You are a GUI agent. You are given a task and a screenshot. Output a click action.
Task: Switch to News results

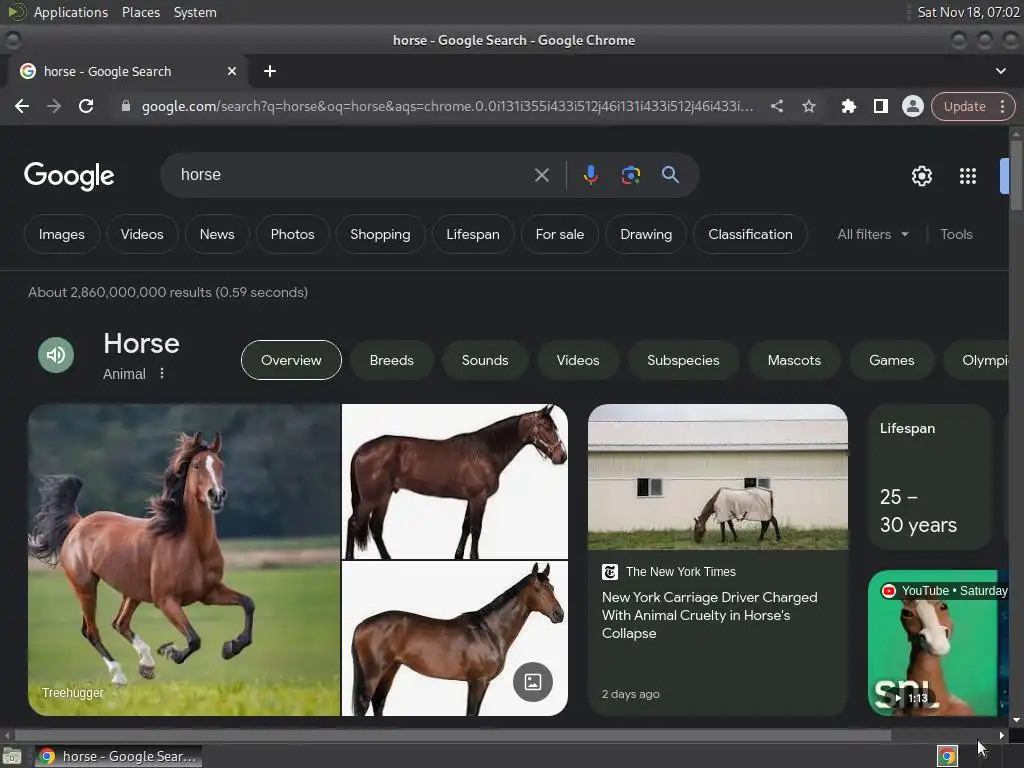pos(217,234)
